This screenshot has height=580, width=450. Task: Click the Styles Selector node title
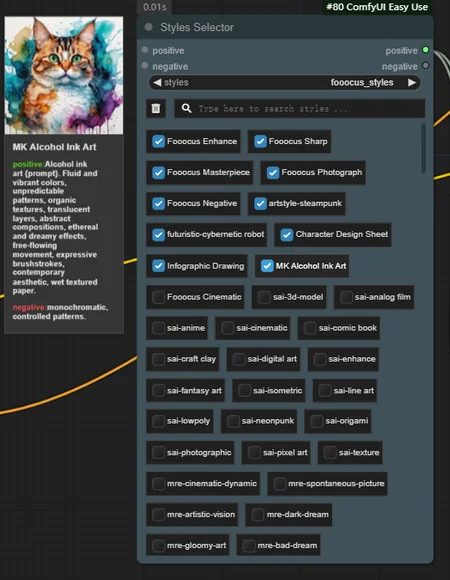click(x=197, y=27)
